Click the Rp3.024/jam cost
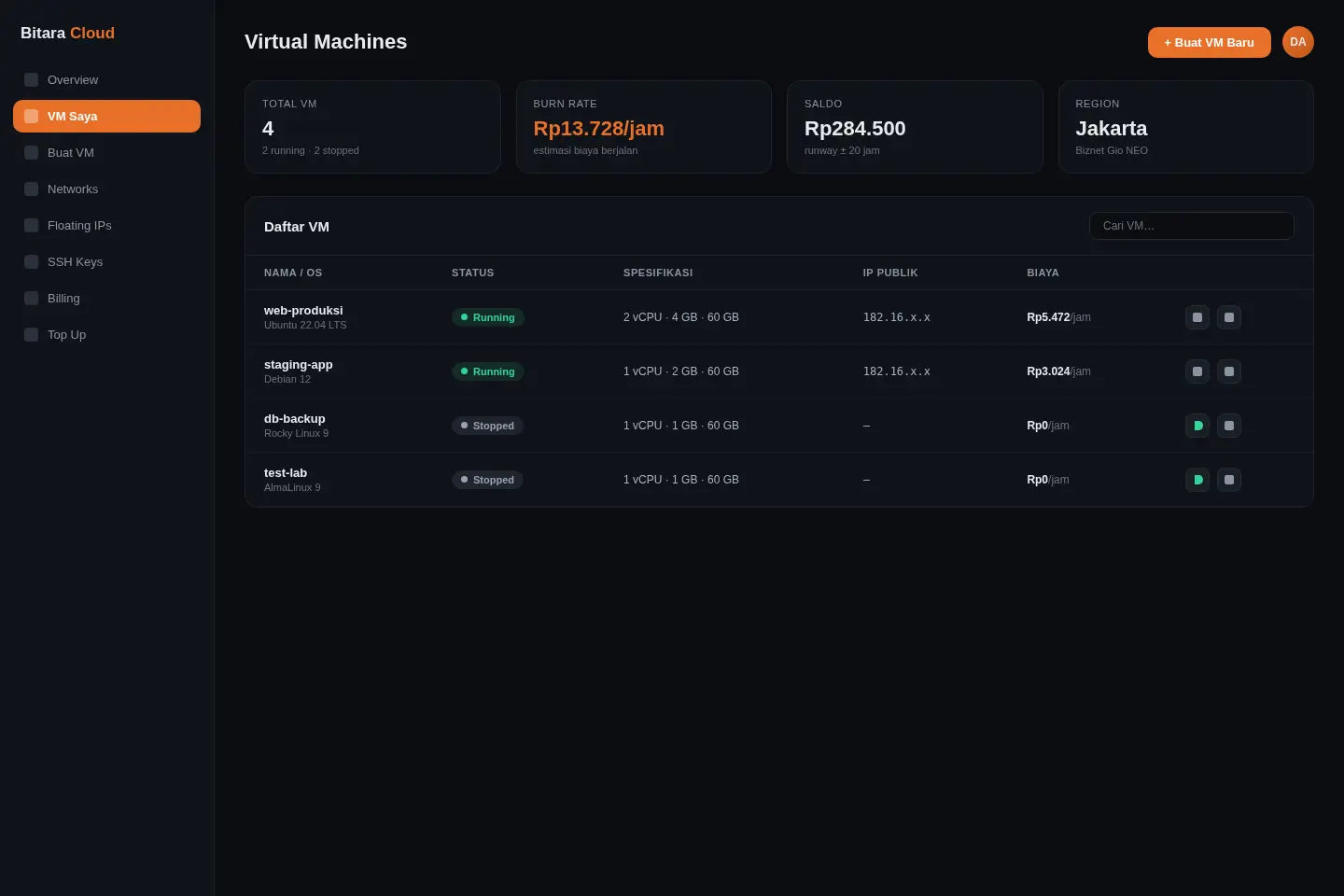The width and height of the screenshot is (1344, 896). coord(1059,371)
